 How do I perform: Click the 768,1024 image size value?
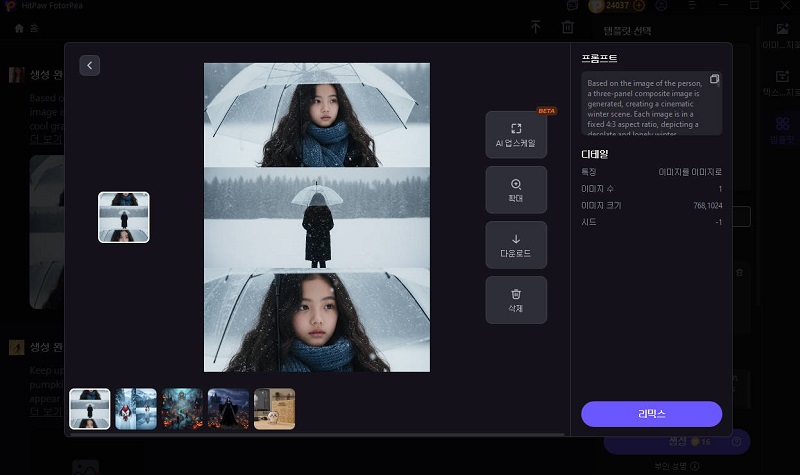708,206
